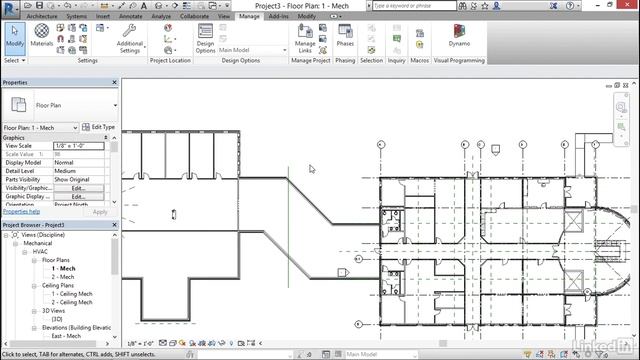The width and height of the screenshot is (640, 360).
Task: Select 1 - Ceiling Mech view
Action: [72, 294]
